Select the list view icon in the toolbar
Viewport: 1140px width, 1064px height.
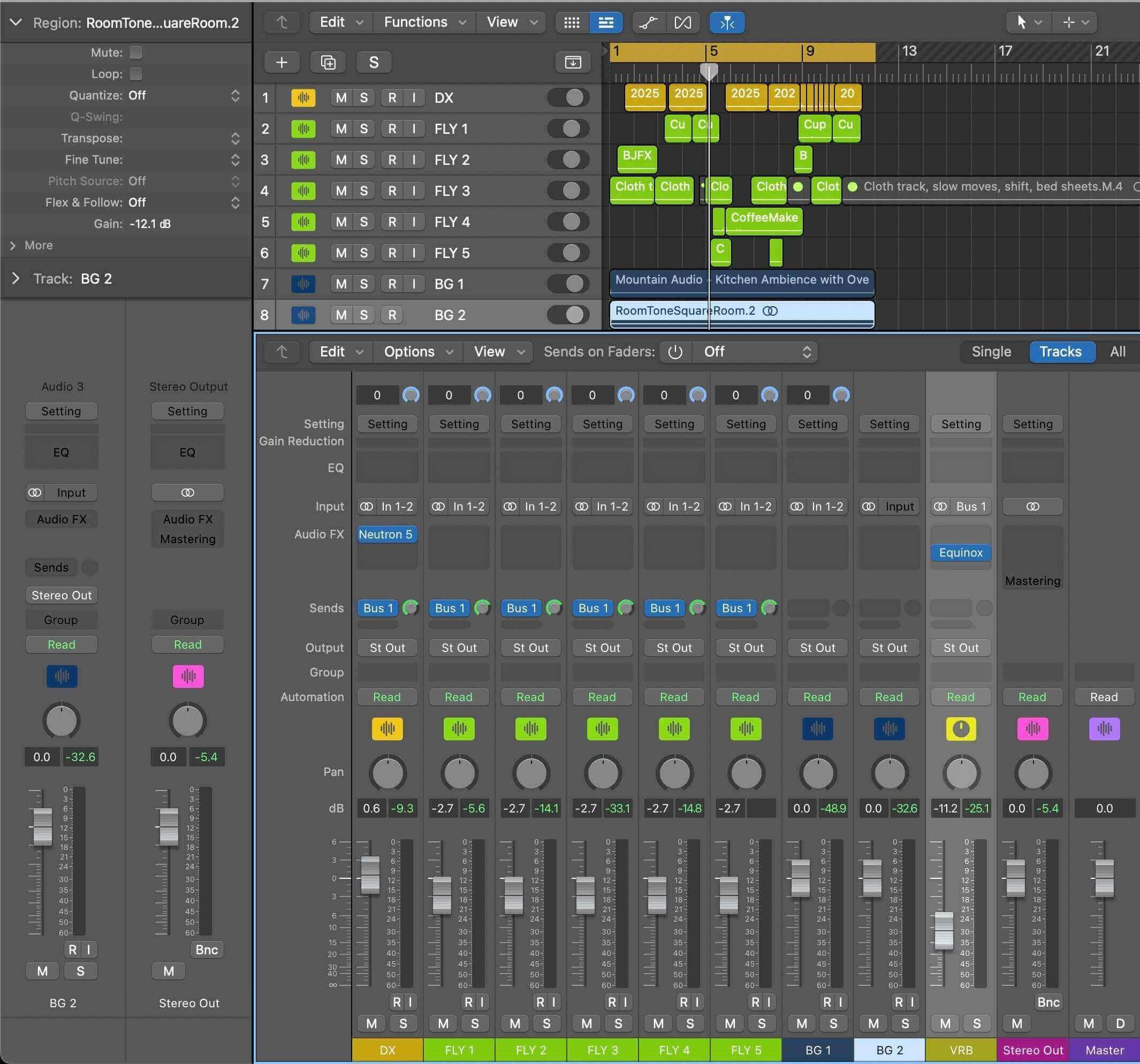pyautogui.click(x=605, y=22)
